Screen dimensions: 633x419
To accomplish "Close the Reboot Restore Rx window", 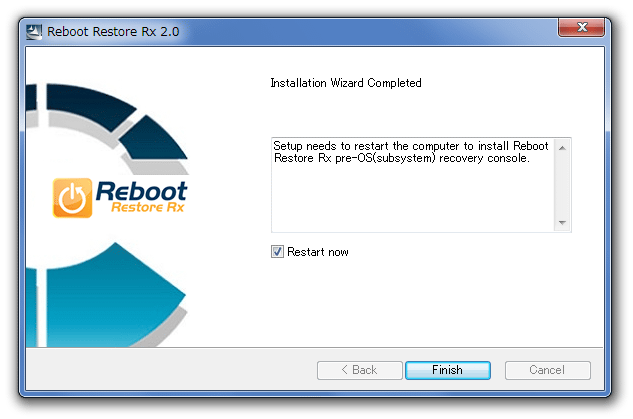I will tap(581, 27).
